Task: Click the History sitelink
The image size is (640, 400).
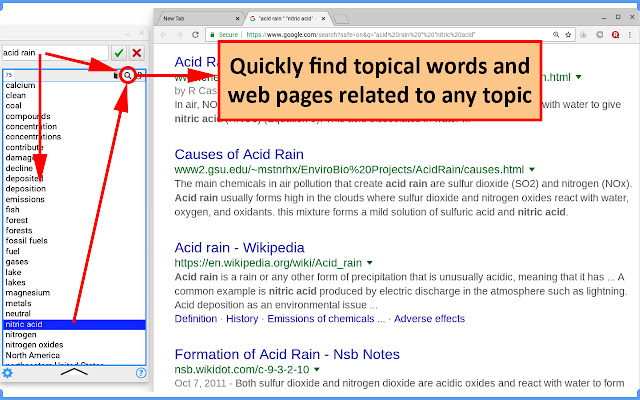Action: (242, 319)
